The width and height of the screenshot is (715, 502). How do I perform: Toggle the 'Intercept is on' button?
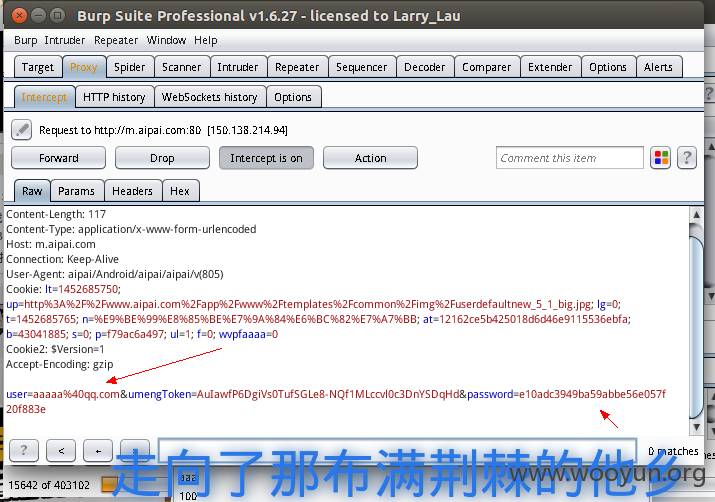[x=266, y=158]
